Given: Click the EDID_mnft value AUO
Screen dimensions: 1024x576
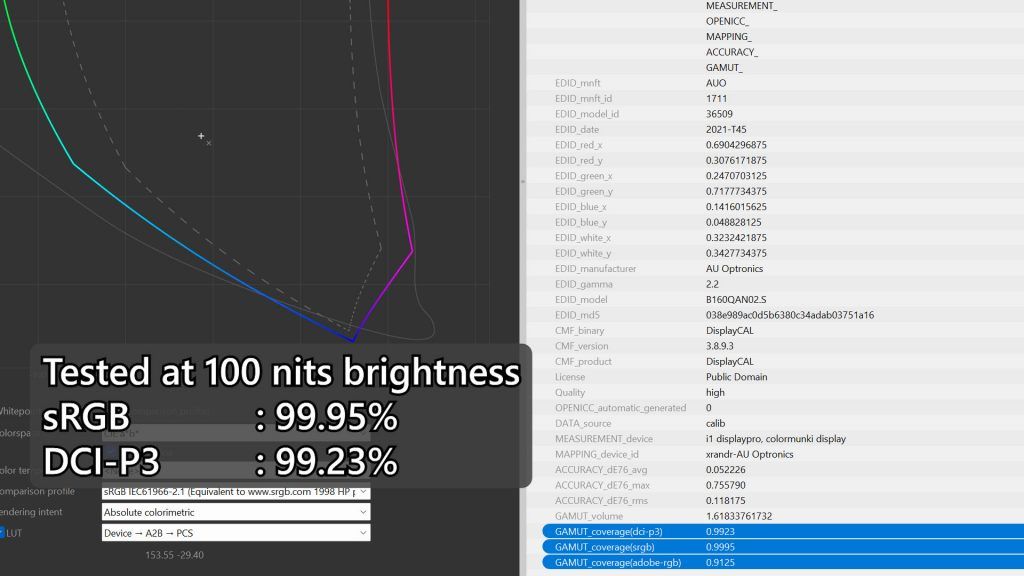Looking at the screenshot, I should pos(716,83).
